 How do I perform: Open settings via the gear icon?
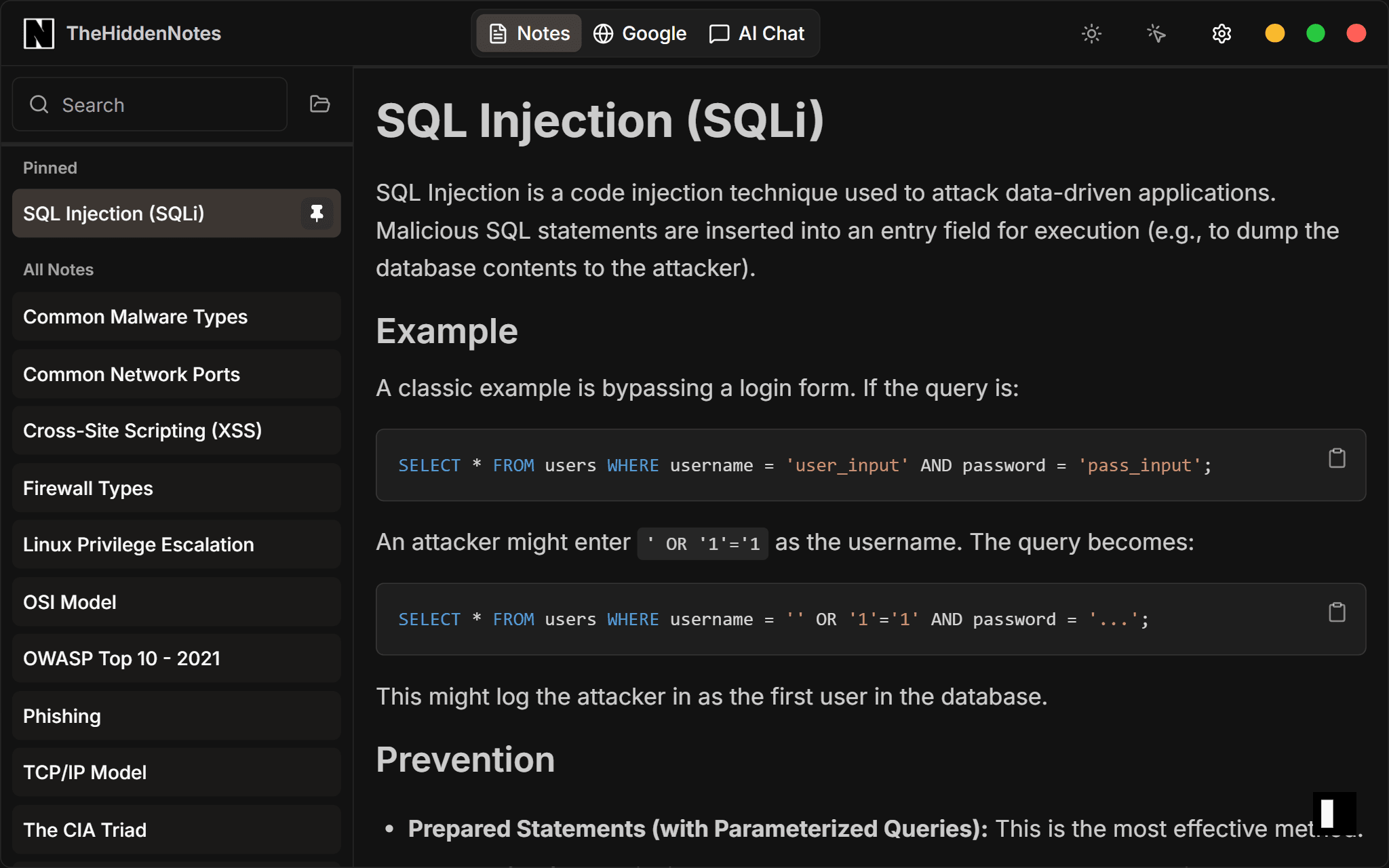click(1221, 33)
